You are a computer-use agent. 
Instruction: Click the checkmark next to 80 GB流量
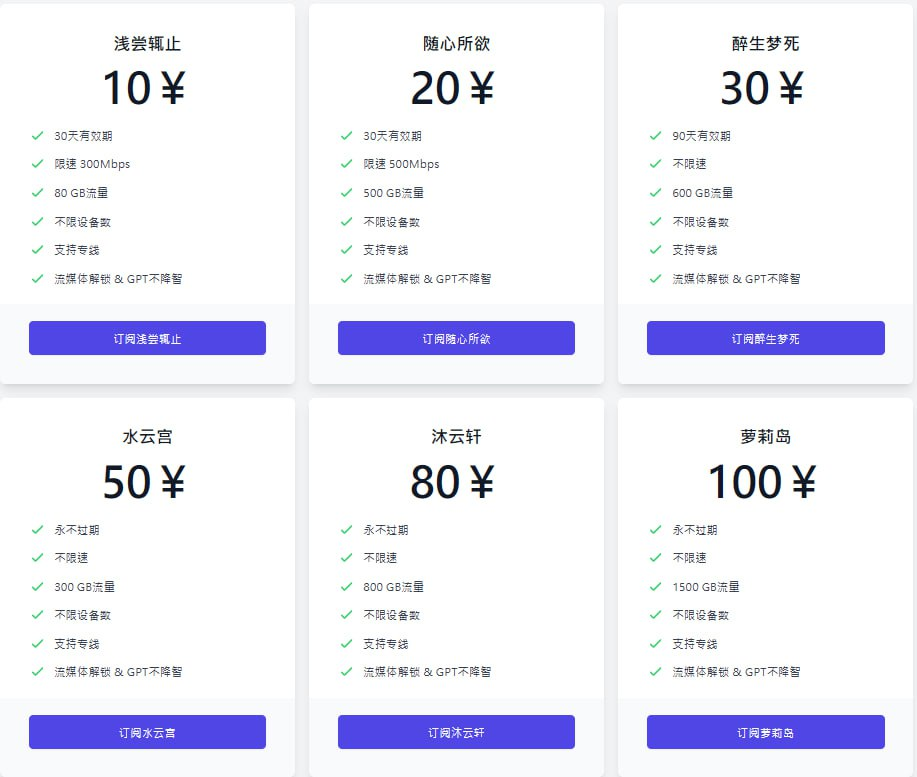point(37,193)
